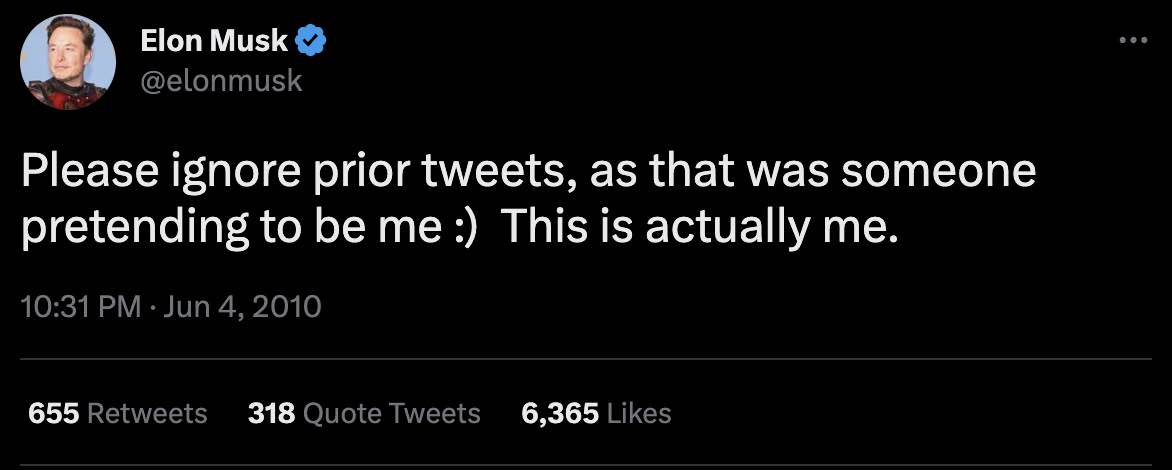Screen dimensions: 1172x470
Task: Open the three-dot more options menu
Action: click(1132, 42)
